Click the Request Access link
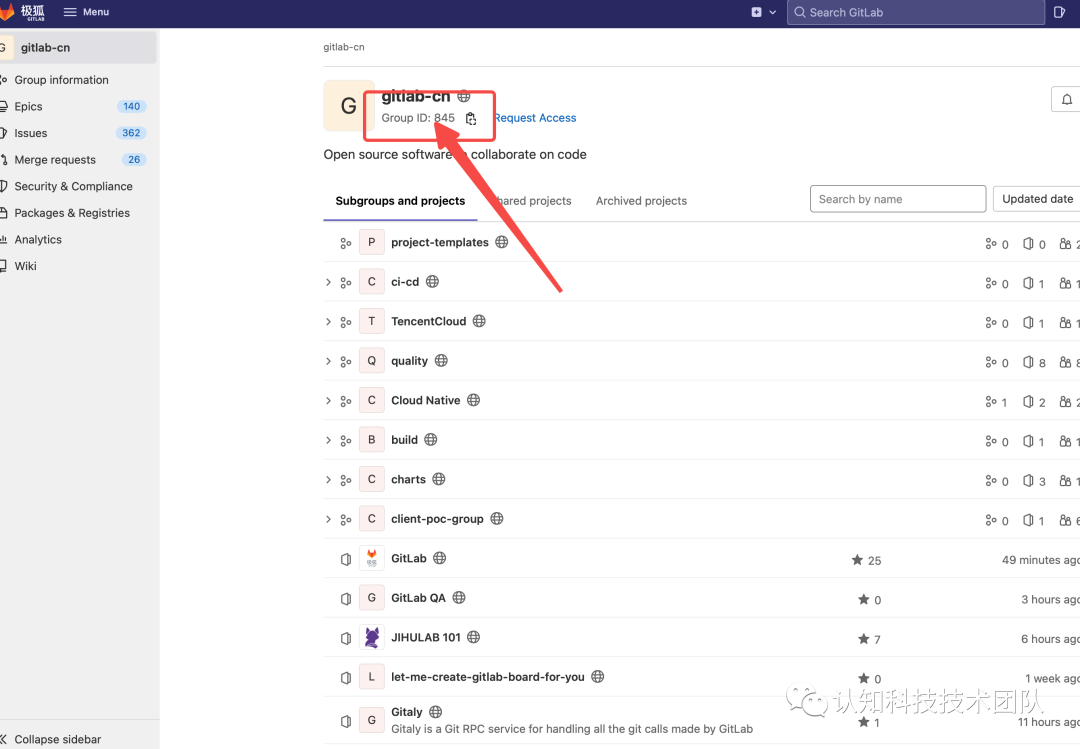Screen dimensions: 1080x749 [535, 117]
